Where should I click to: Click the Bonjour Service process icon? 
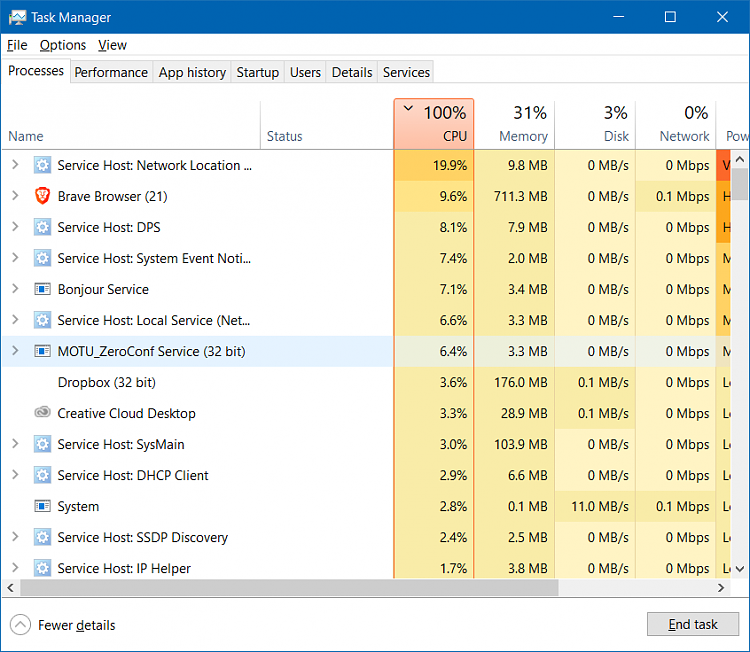pyautogui.click(x=42, y=289)
